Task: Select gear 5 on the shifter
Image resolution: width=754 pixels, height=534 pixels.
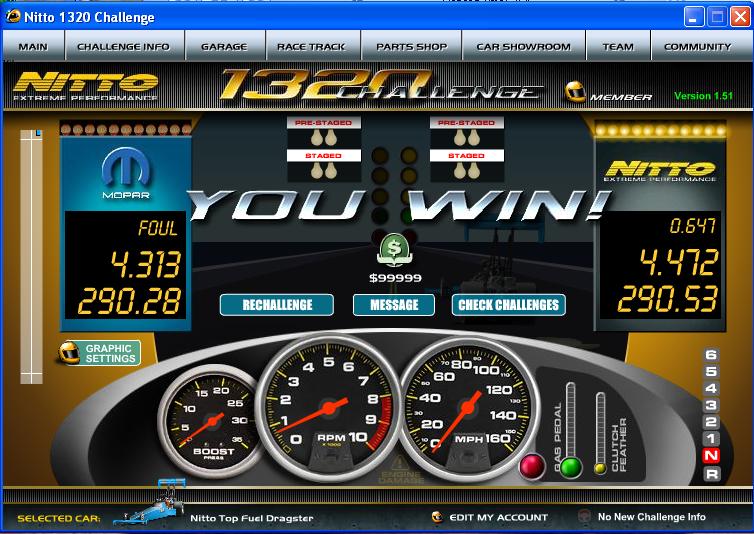Action: 711,371
